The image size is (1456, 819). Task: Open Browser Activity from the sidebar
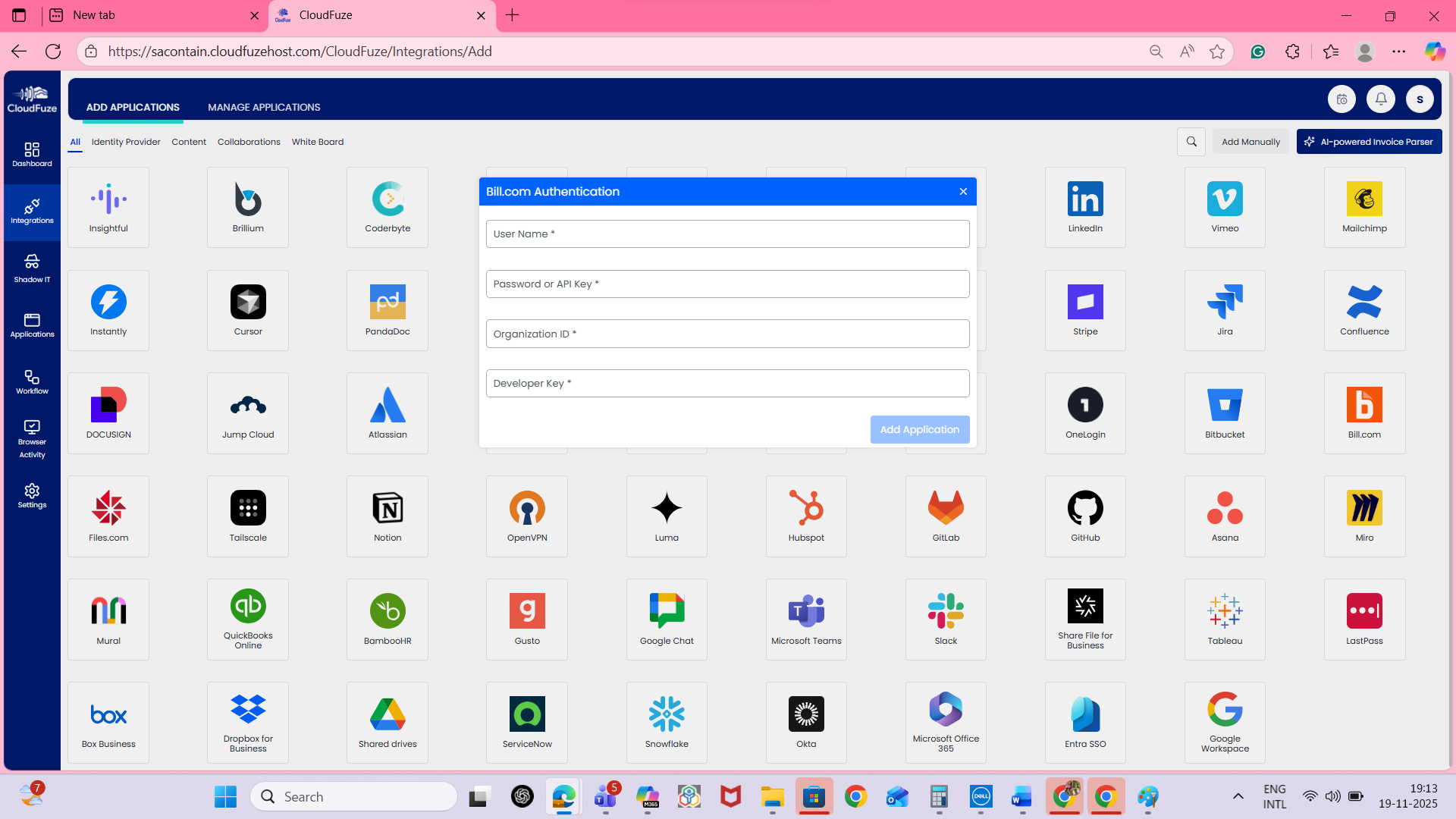tap(32, 438)
